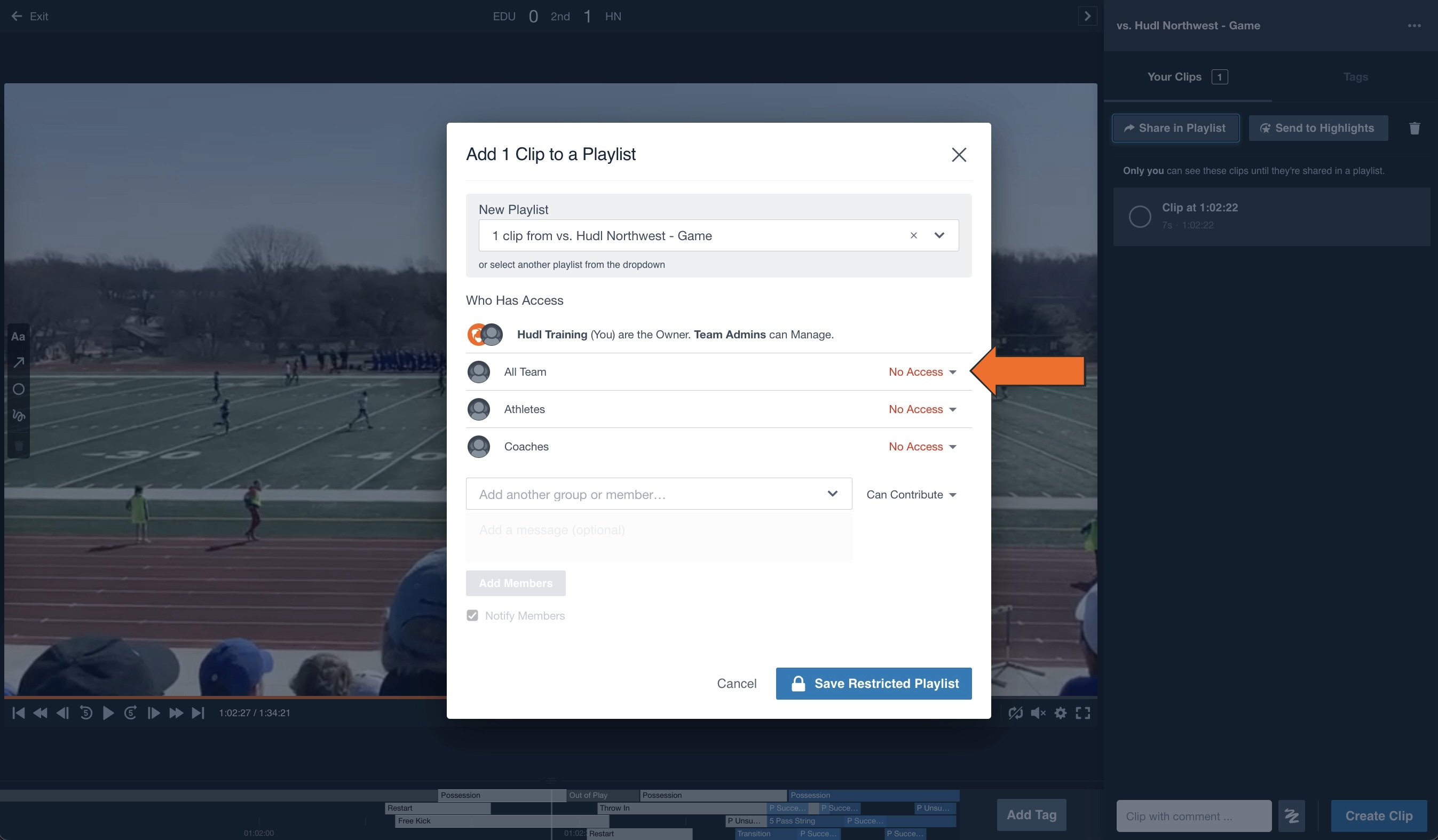The width and height of the screenshot is (1438, 840).
Task: Uncheck the Notify Members checkbox
Action: 472,615
